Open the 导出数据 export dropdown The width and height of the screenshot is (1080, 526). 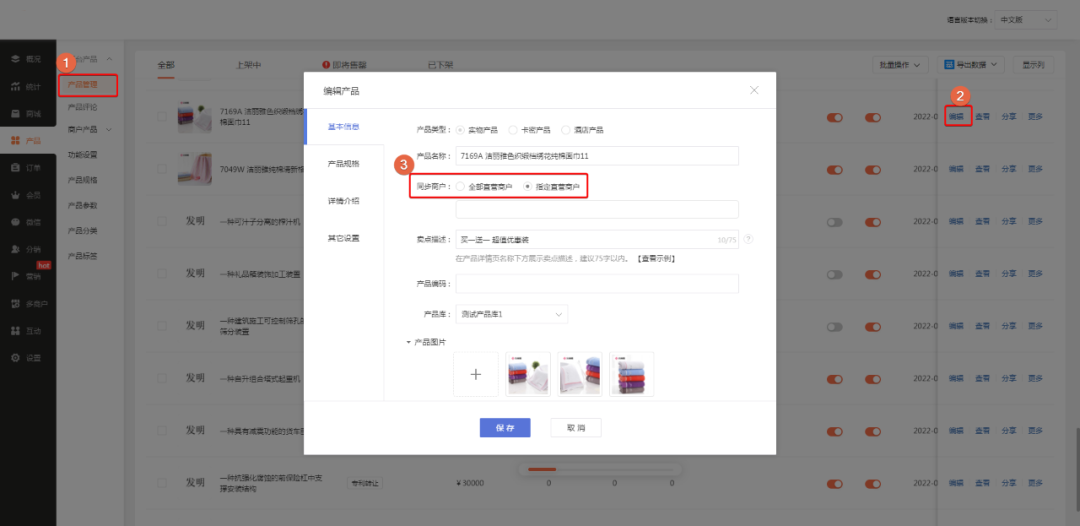tap(970, 65)
